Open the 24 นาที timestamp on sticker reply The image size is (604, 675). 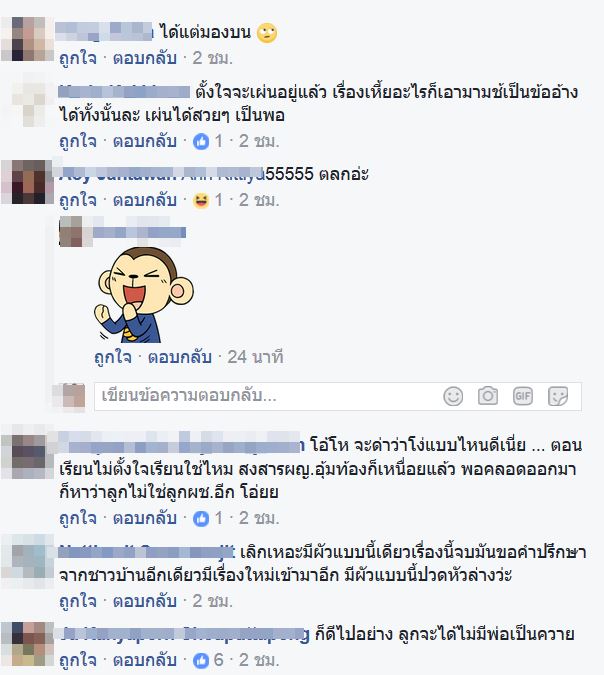point(255,357)
